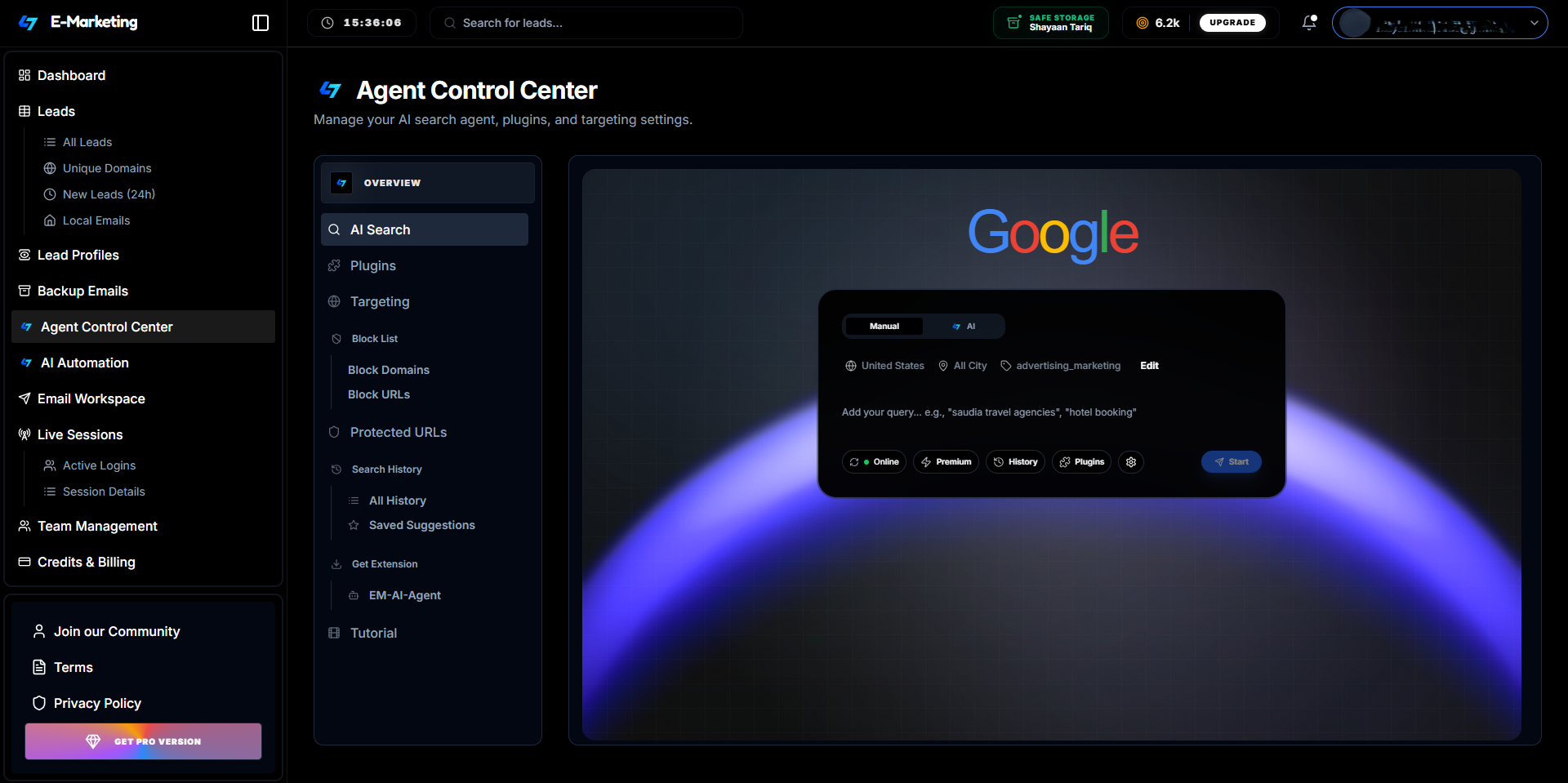Click the clock icon beside the time

[327, 23]
